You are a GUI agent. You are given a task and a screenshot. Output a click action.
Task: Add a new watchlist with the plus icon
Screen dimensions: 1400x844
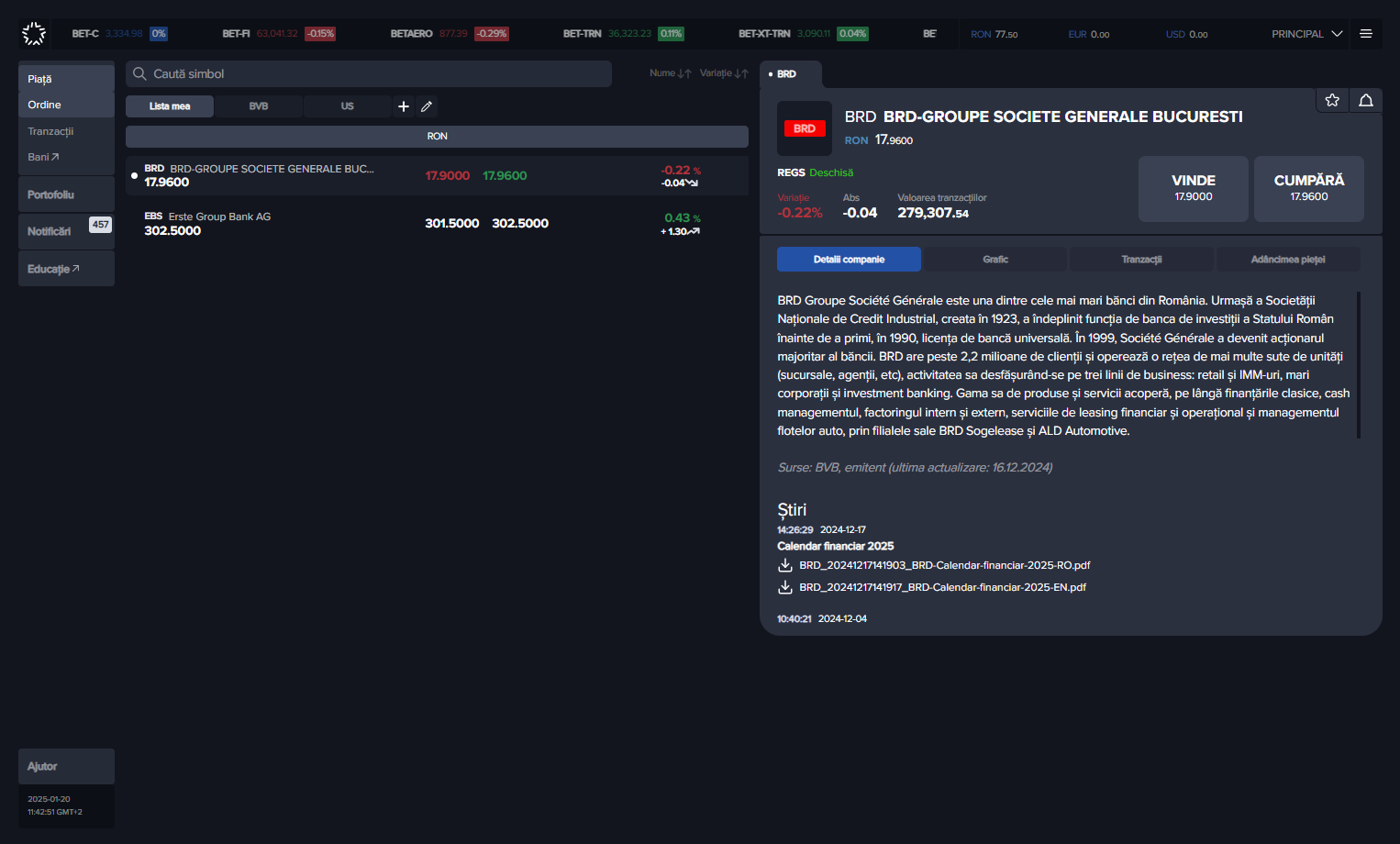pos(404,106)
